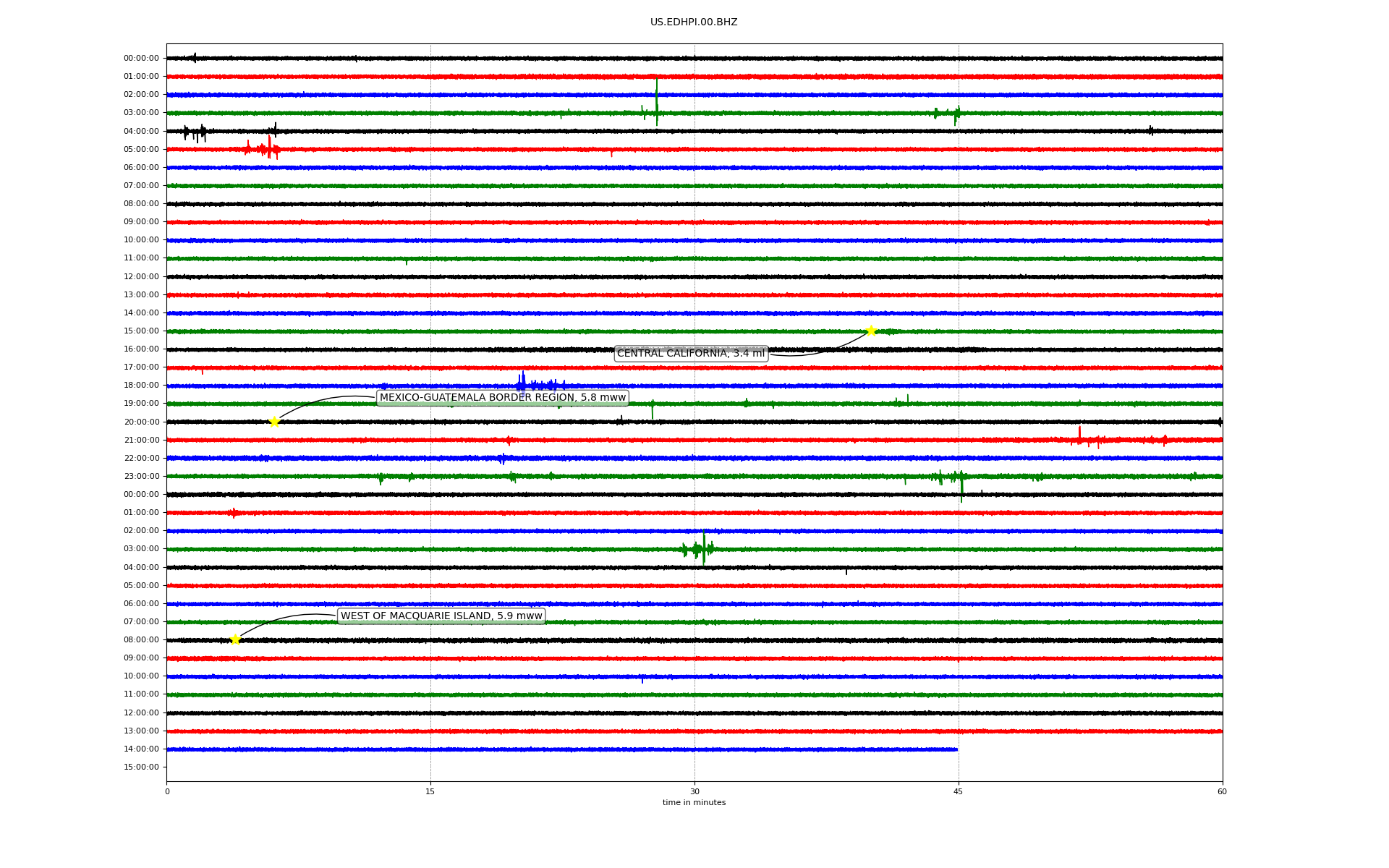Click the West of Macquarie Island star marker
This screenshot has height=868, width=1389.
tap(235, 639)
